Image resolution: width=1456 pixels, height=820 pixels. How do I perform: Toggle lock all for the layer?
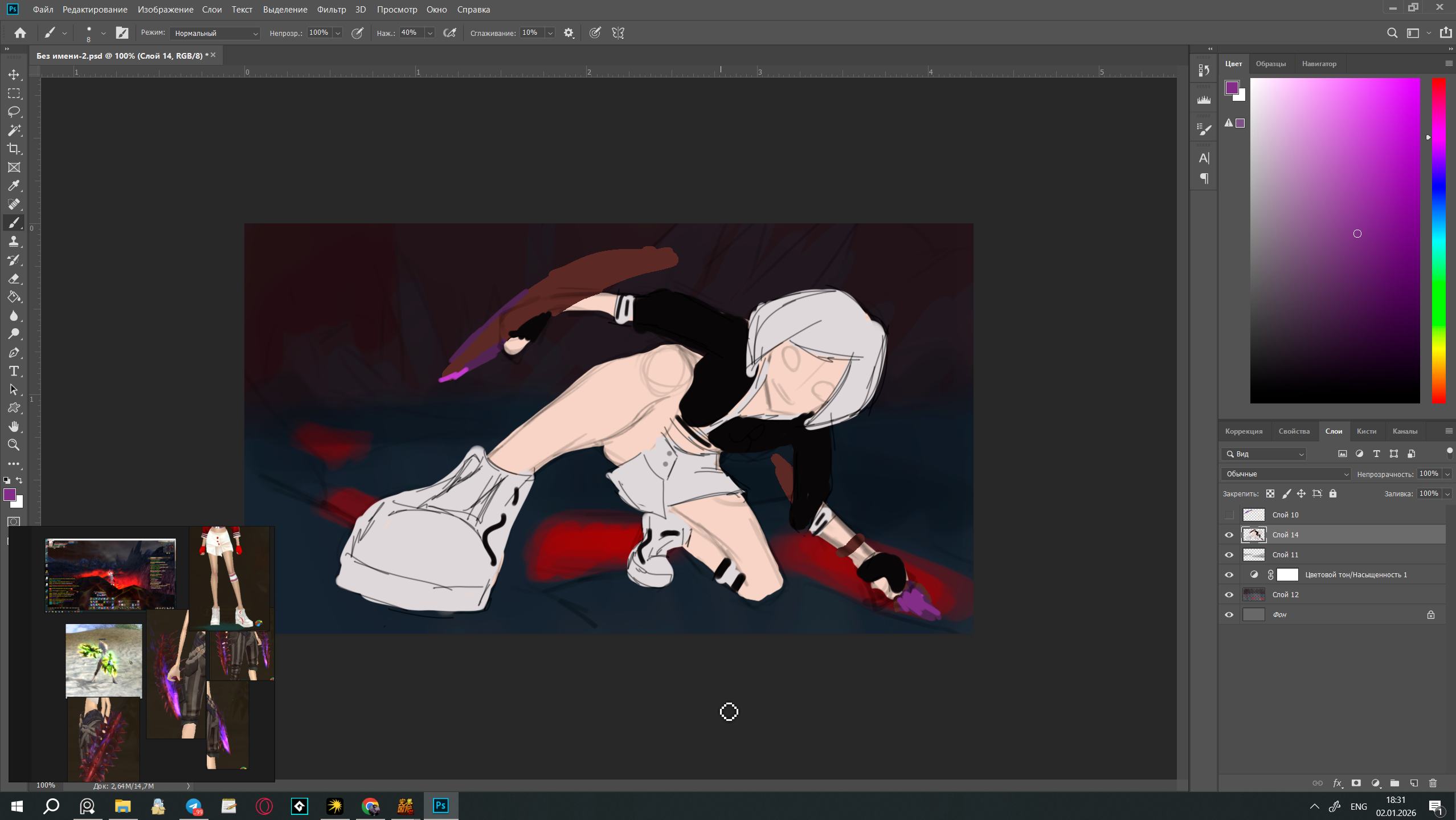pyautogui.click(x=1333, y=493)
